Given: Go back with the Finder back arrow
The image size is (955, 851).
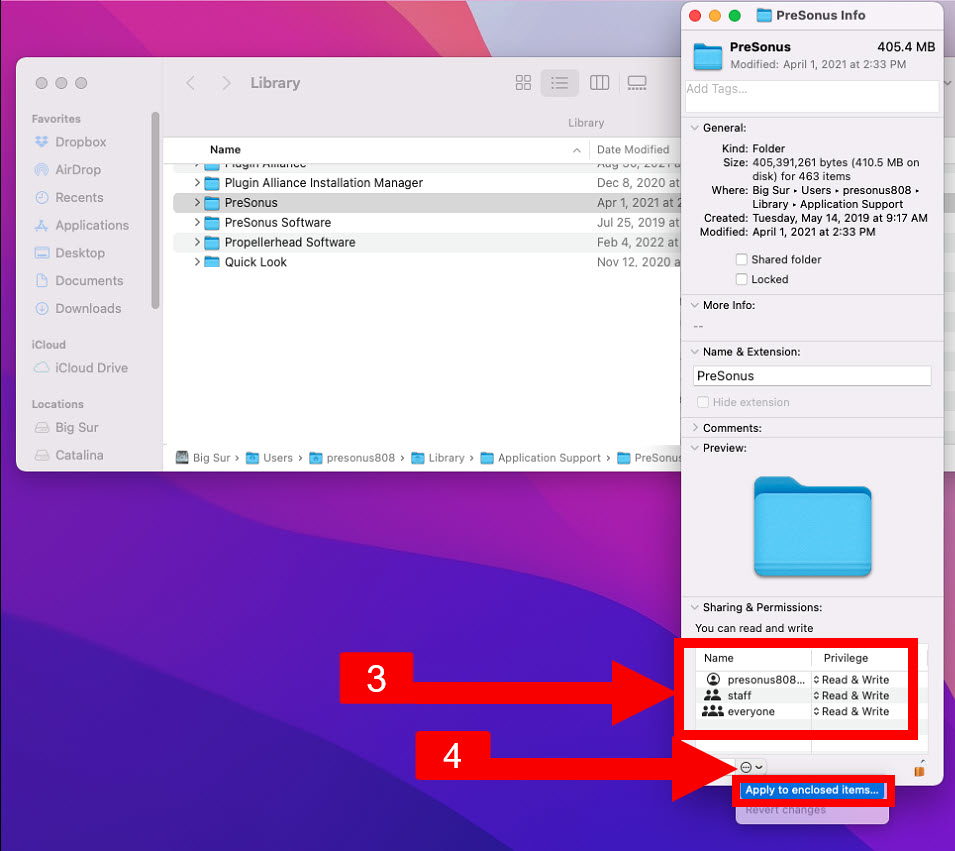Looking at the screenshot, I should click(x=191, y=83).
